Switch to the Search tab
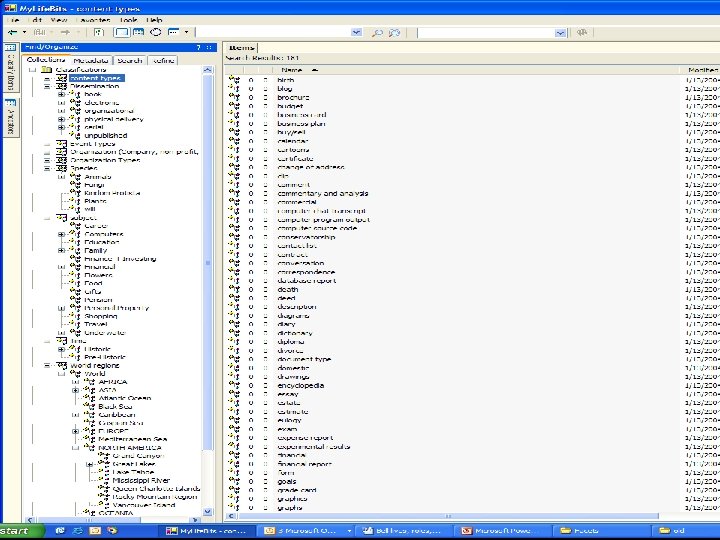Image resolution: width=720 pixels, height=540 pixels. pos(129,60)
